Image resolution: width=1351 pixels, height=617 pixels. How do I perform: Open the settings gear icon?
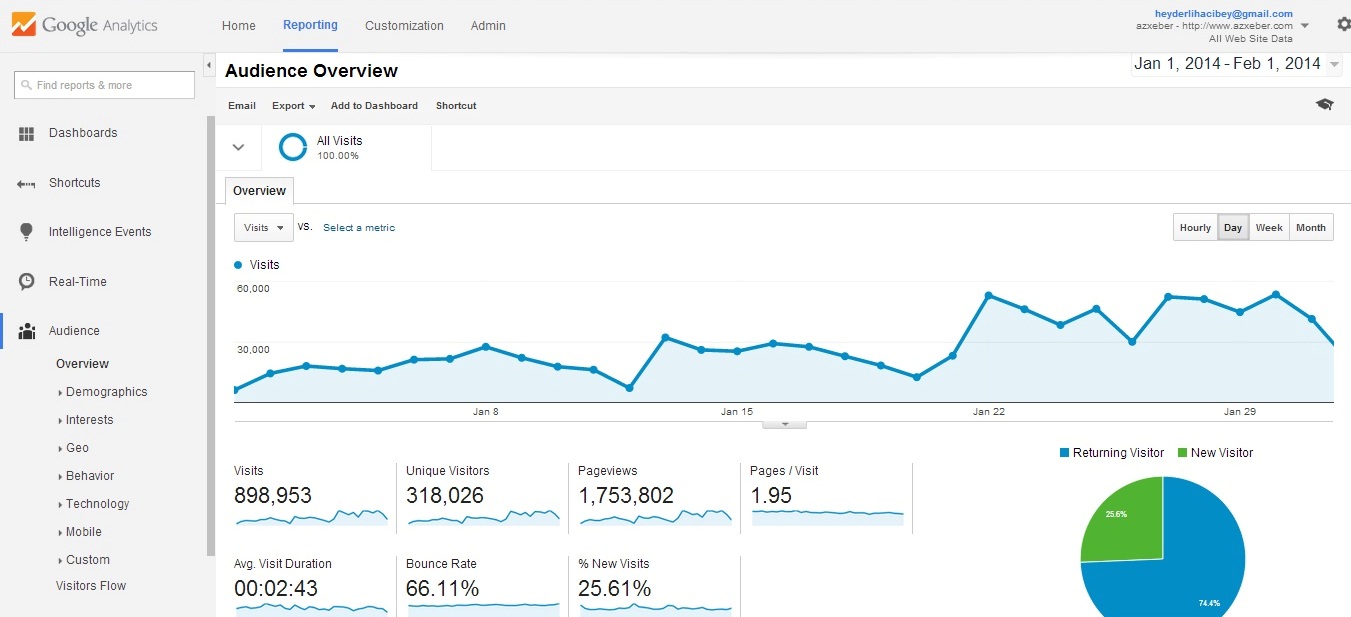tap(1343, 25)
